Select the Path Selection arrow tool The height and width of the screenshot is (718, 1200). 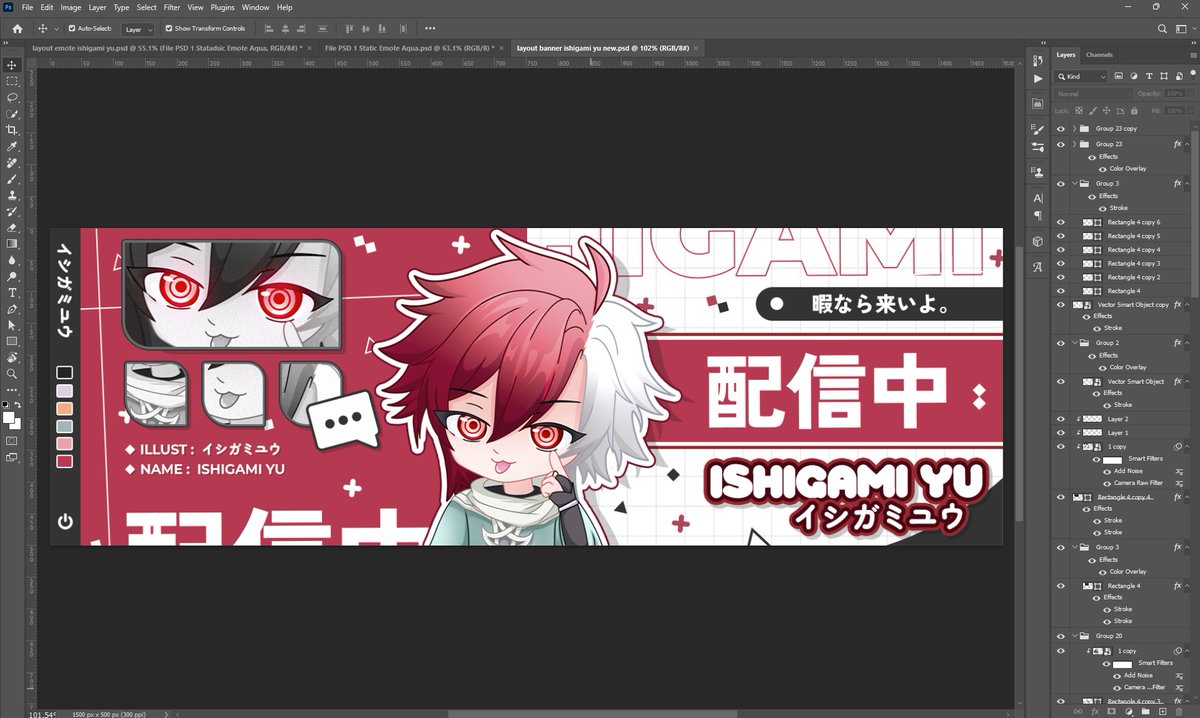coord(12,324)
